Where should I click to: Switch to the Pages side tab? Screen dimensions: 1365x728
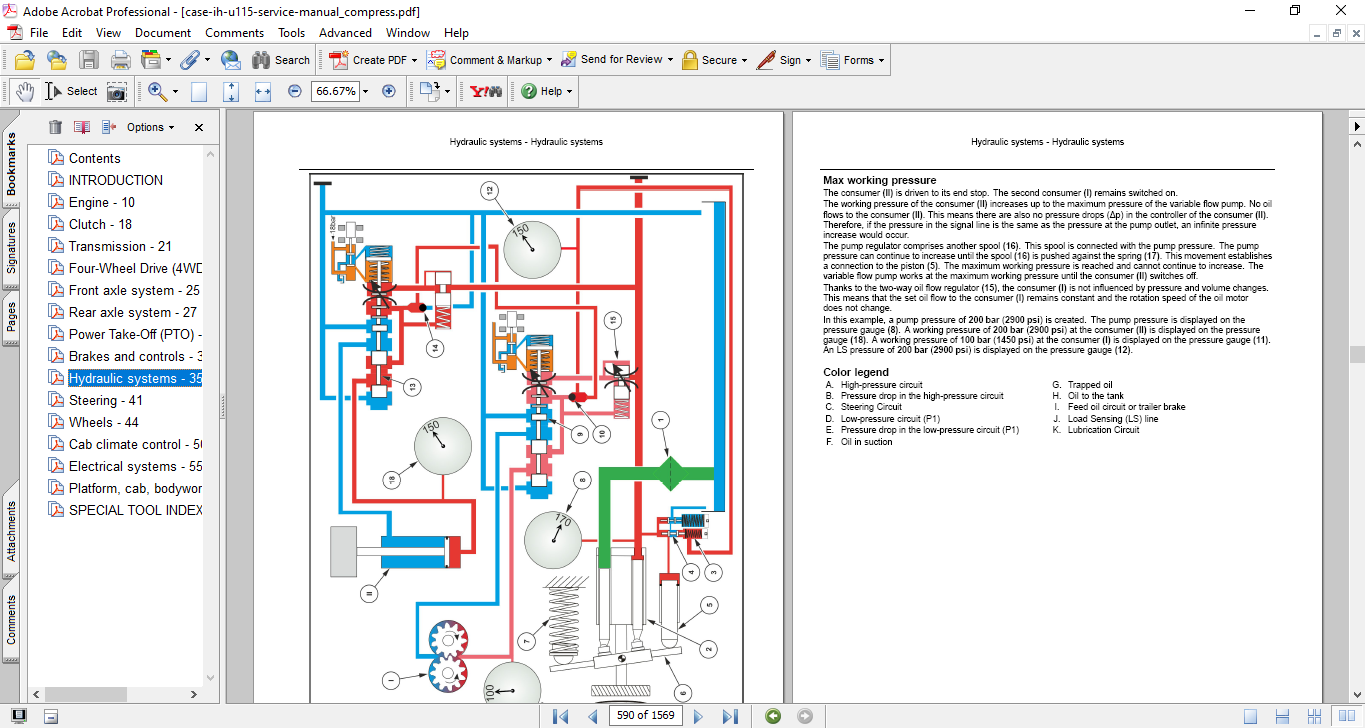(x=11, y=316)
